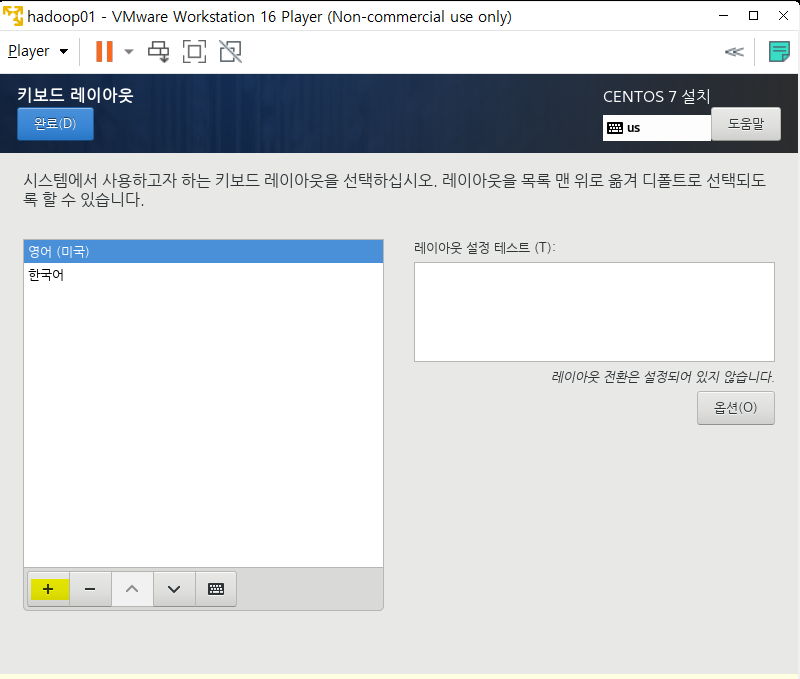The height and width of the screenshot is (679, 800).
Task: Click the 완료(D) done button
Action: tap(55, 123)
